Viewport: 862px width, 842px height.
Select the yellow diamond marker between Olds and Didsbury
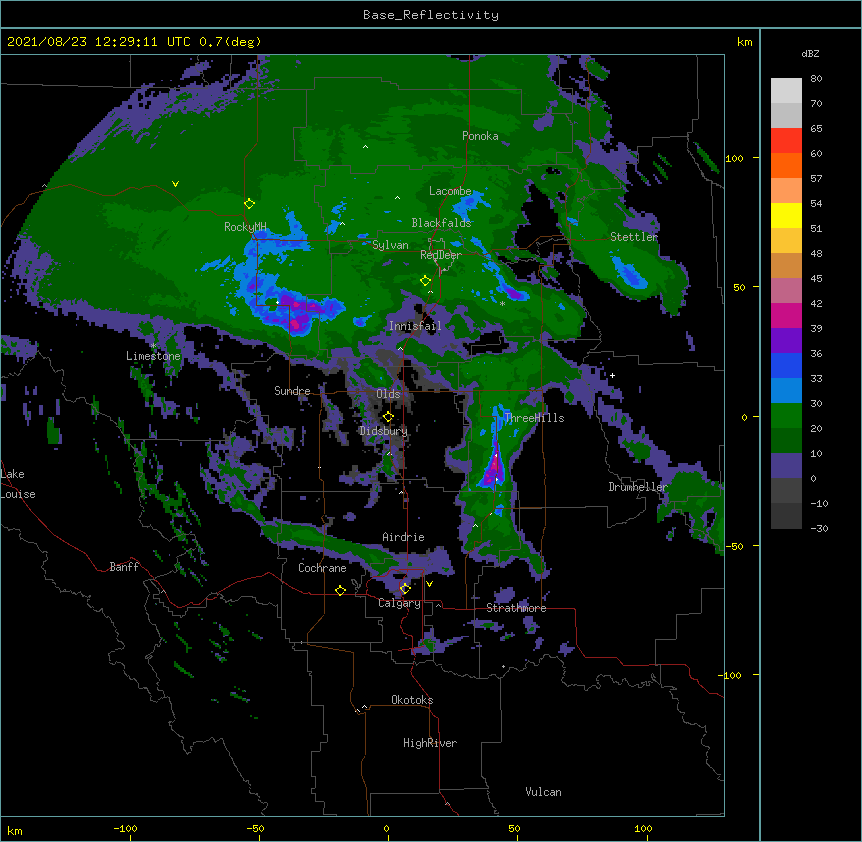pyautogui.click(x=388, y=417)
